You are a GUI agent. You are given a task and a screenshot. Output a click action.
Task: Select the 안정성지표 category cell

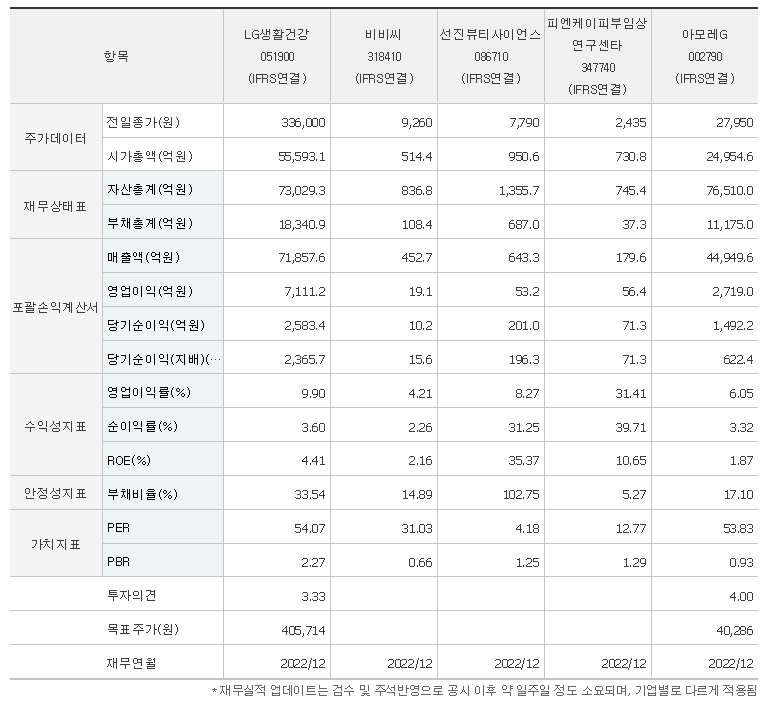pos(55,493)
